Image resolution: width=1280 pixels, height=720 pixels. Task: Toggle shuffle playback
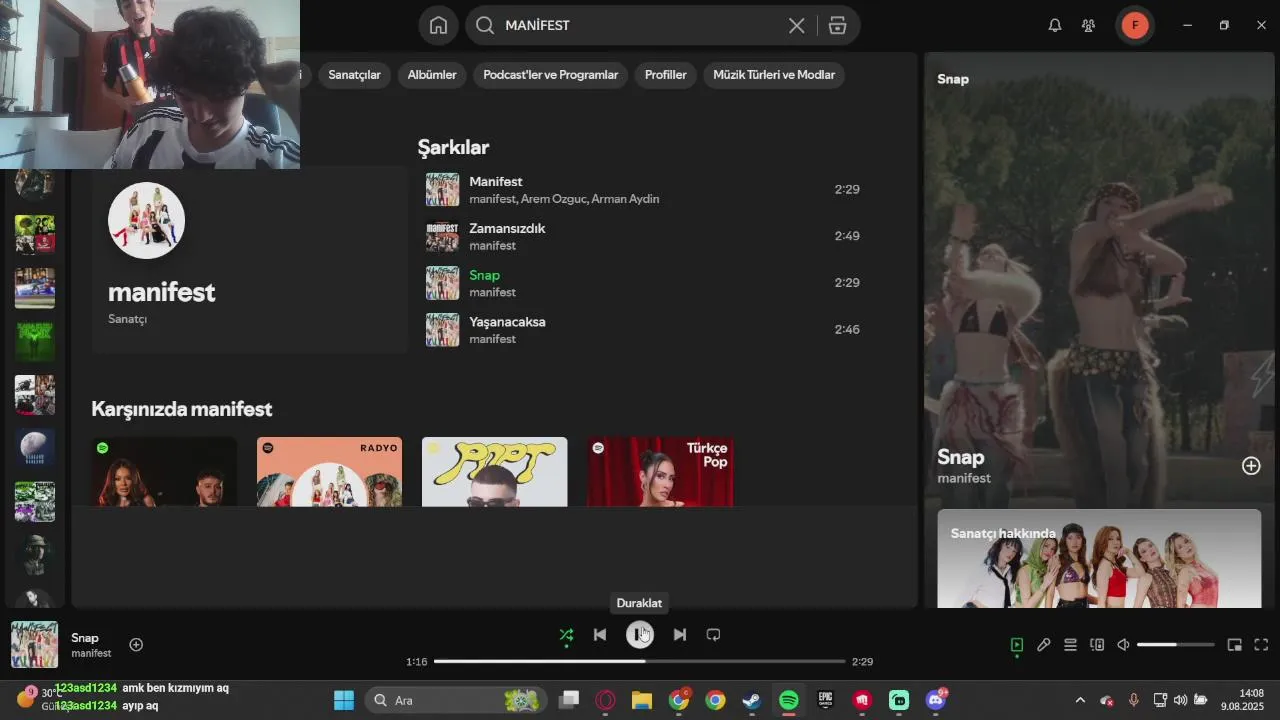point(566,635)
